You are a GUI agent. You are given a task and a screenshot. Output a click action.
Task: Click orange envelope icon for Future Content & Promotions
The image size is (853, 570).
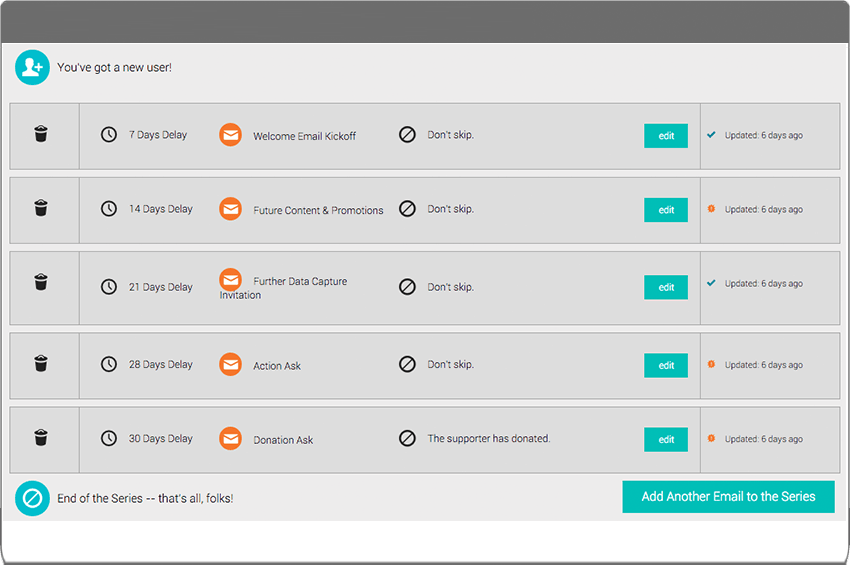231,209
